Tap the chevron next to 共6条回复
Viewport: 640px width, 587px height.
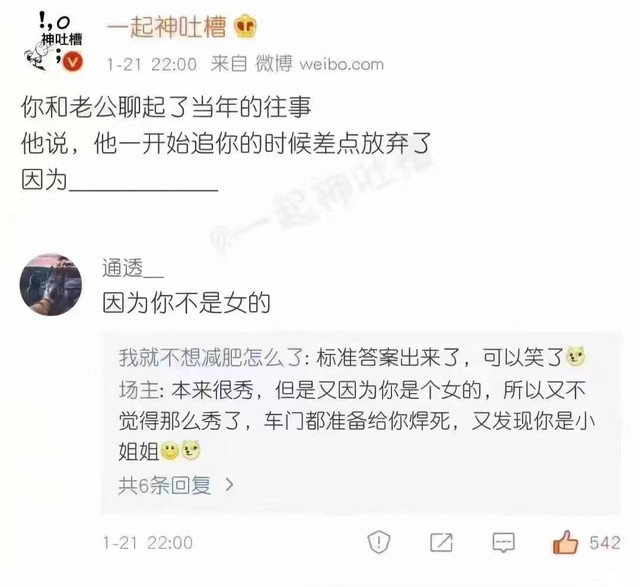[x=230, y=485]
